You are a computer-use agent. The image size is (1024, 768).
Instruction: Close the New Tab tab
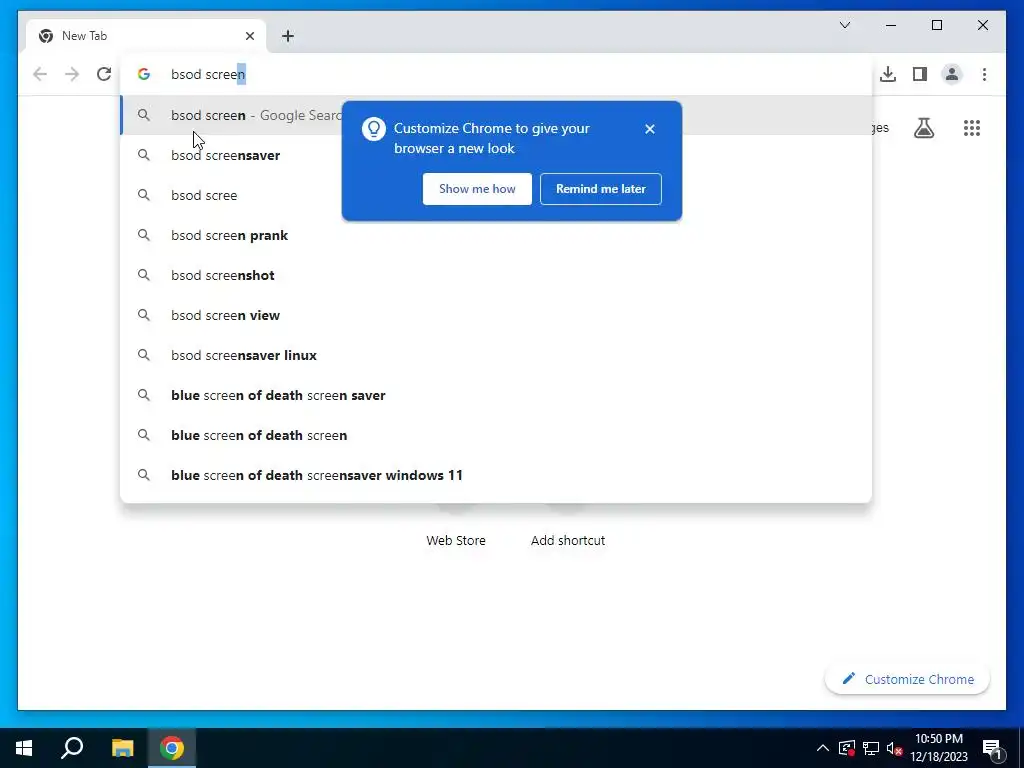click(x=249, y=36)
